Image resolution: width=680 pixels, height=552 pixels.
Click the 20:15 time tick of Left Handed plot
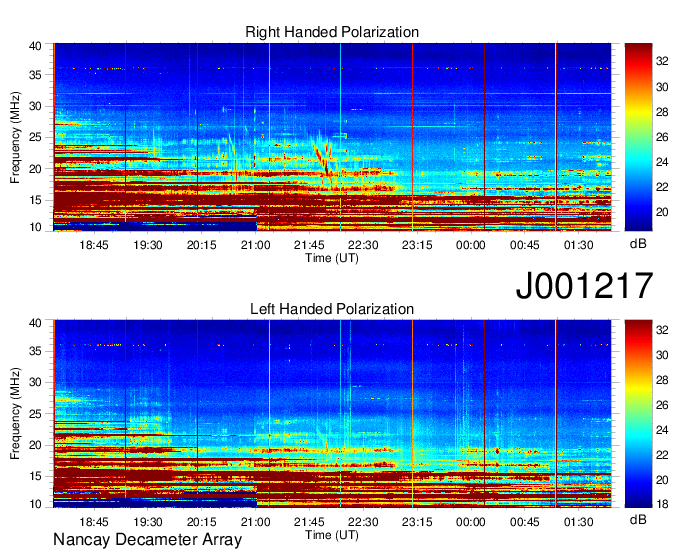pyautogui.click(x=202, y=522)
